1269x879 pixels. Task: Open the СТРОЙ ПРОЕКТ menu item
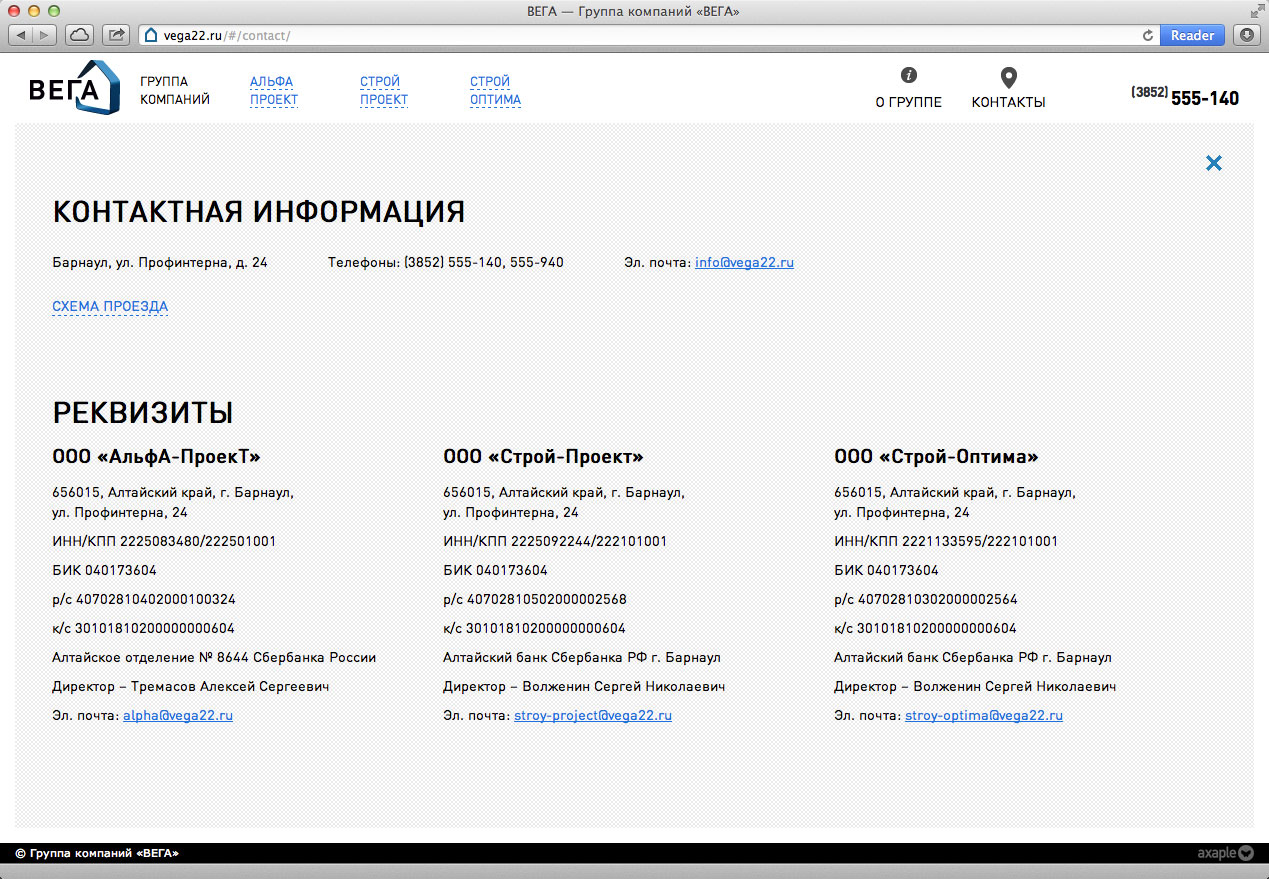(x=383, y=91)
